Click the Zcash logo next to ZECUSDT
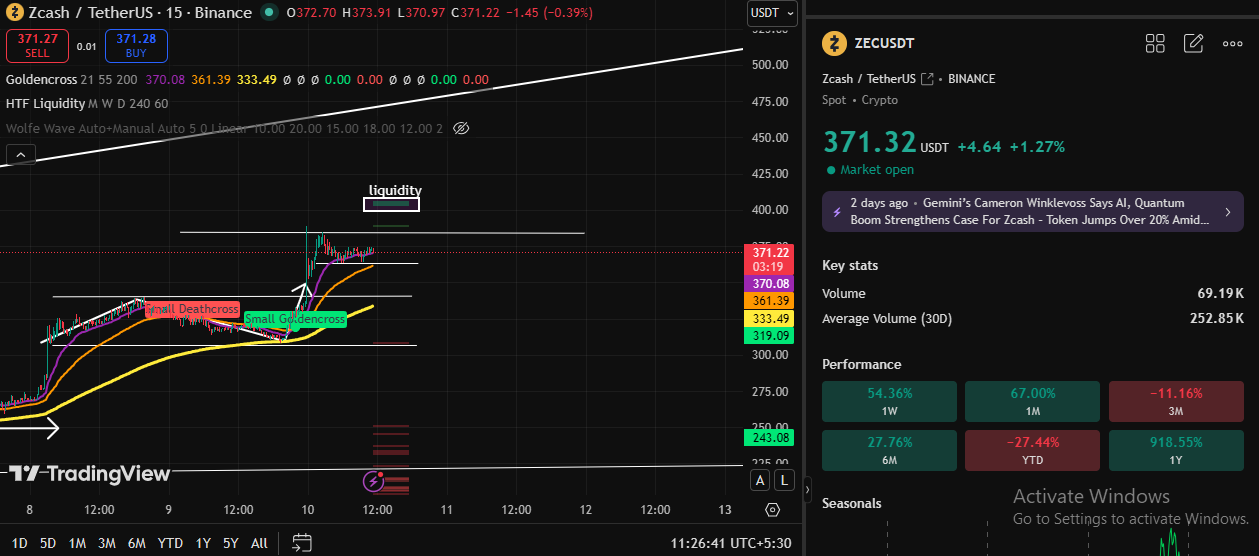 834,43
